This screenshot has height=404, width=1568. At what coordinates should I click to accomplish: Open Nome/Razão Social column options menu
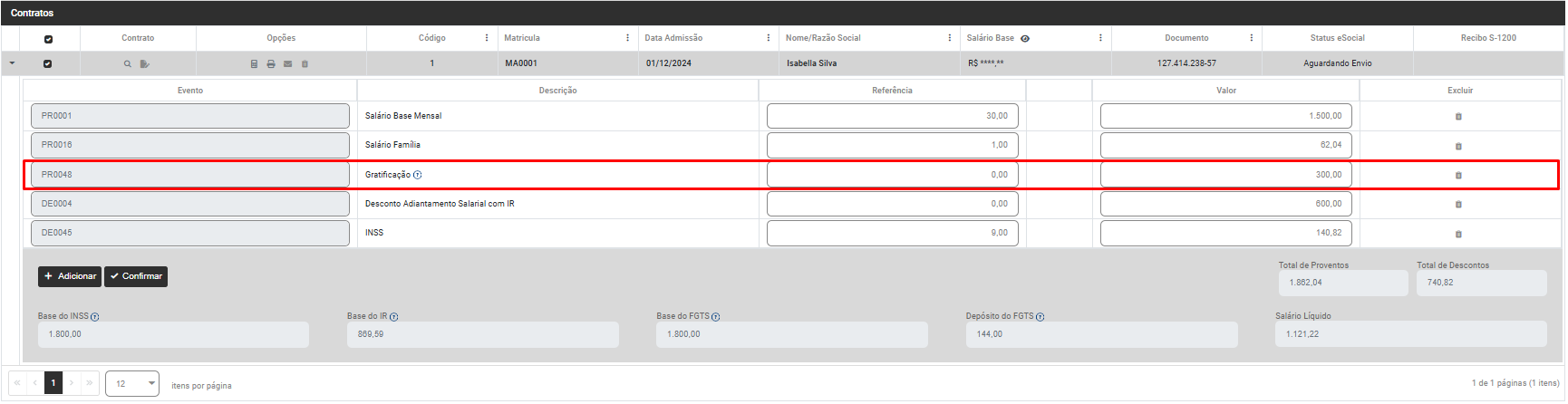click(x=950, y=38)
